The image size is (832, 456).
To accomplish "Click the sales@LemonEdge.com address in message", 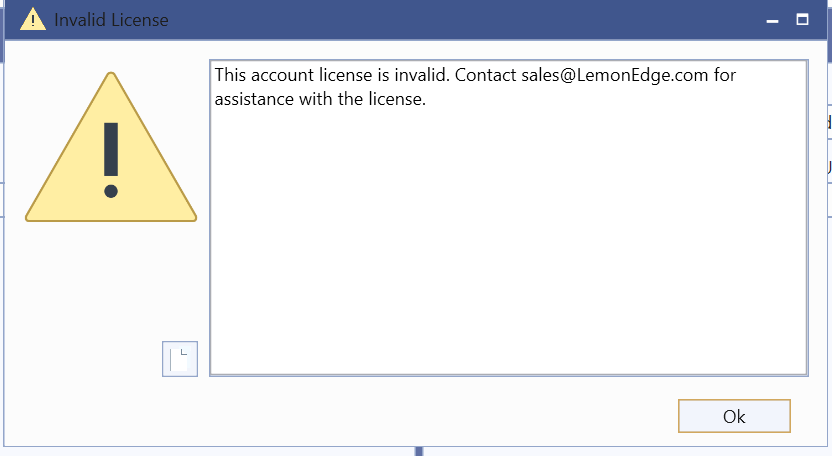I will point(614,75).
